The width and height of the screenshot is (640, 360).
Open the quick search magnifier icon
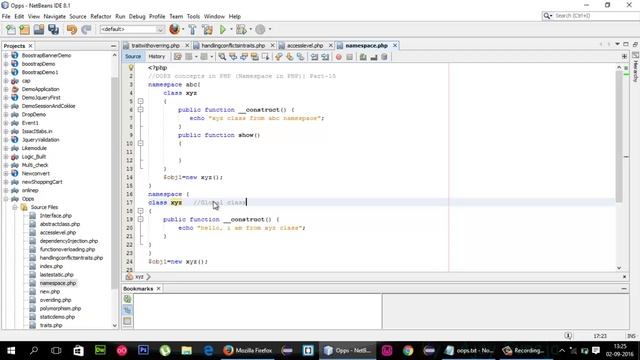point(547,16)
